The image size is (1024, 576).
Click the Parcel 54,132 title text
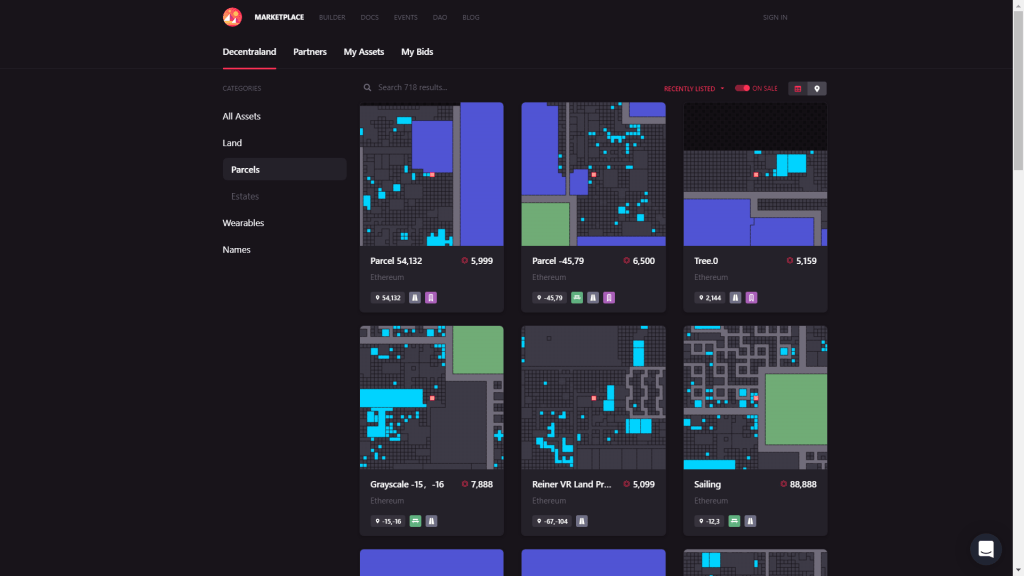pos(396,261)
